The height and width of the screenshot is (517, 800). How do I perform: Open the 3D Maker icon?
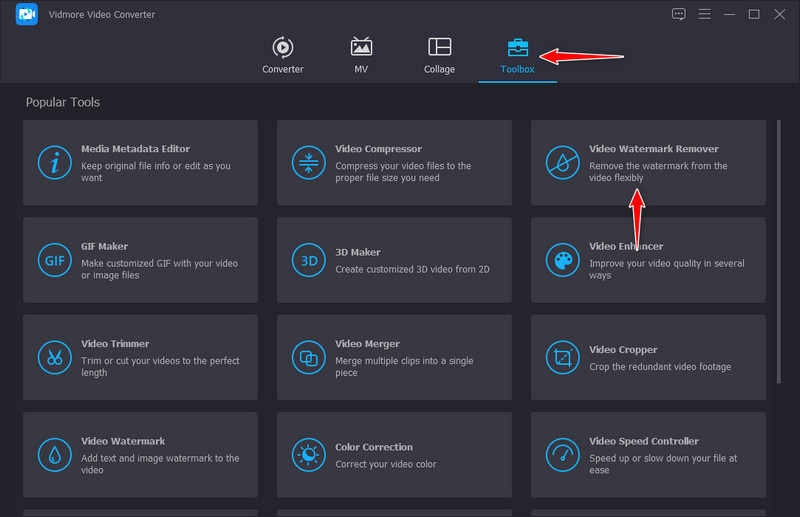pyautogui.click(x=308, y=260)
